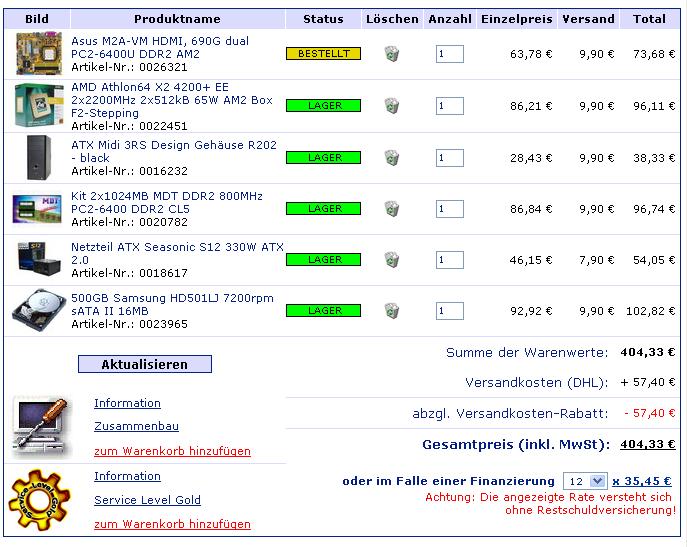Click the yellow BESTELLT status badge
Screen dimensions: 687x547
pos(323,53)
